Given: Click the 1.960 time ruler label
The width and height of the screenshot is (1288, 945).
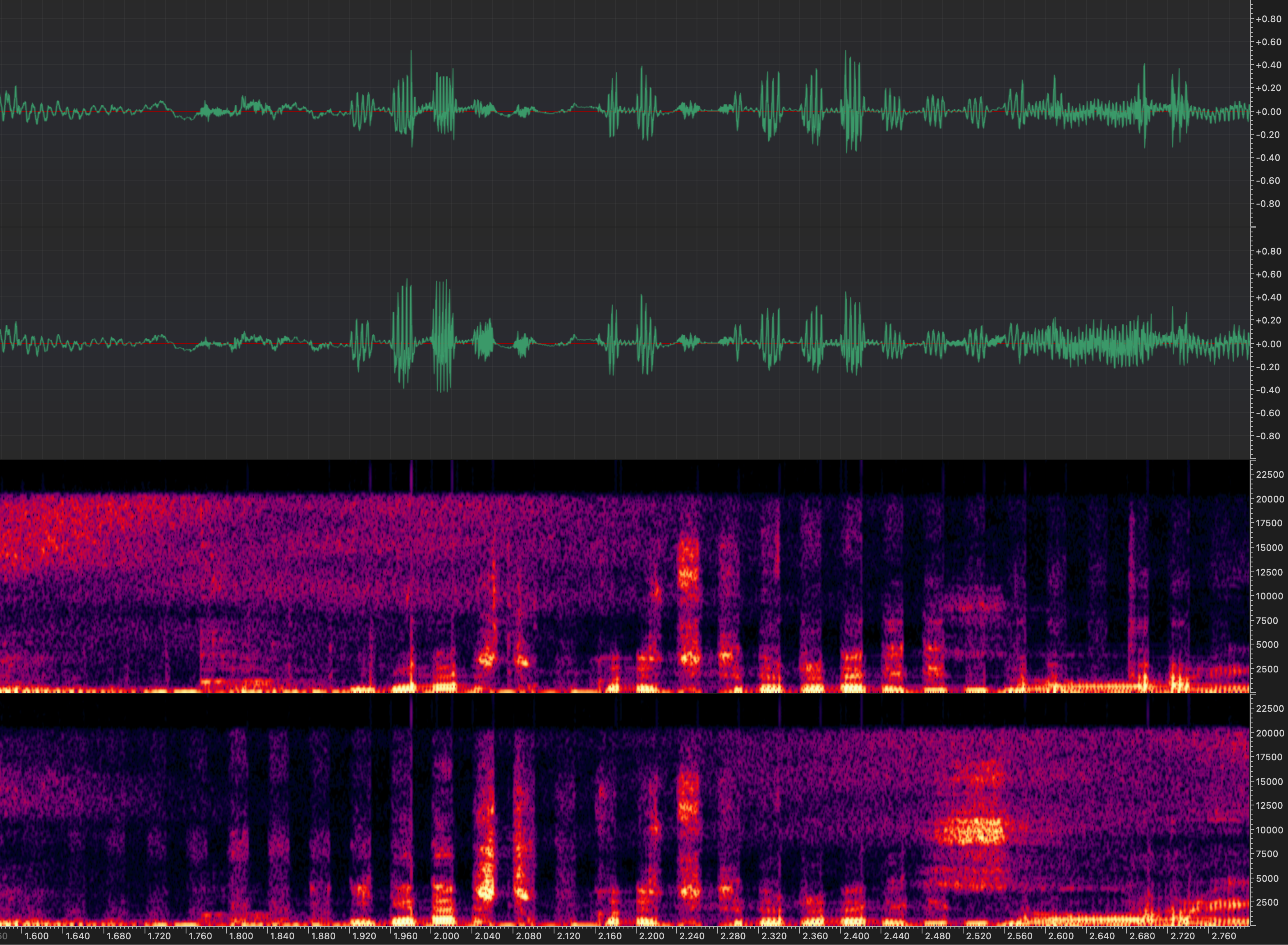Looking at the screenshot, I should coord(405,936).
